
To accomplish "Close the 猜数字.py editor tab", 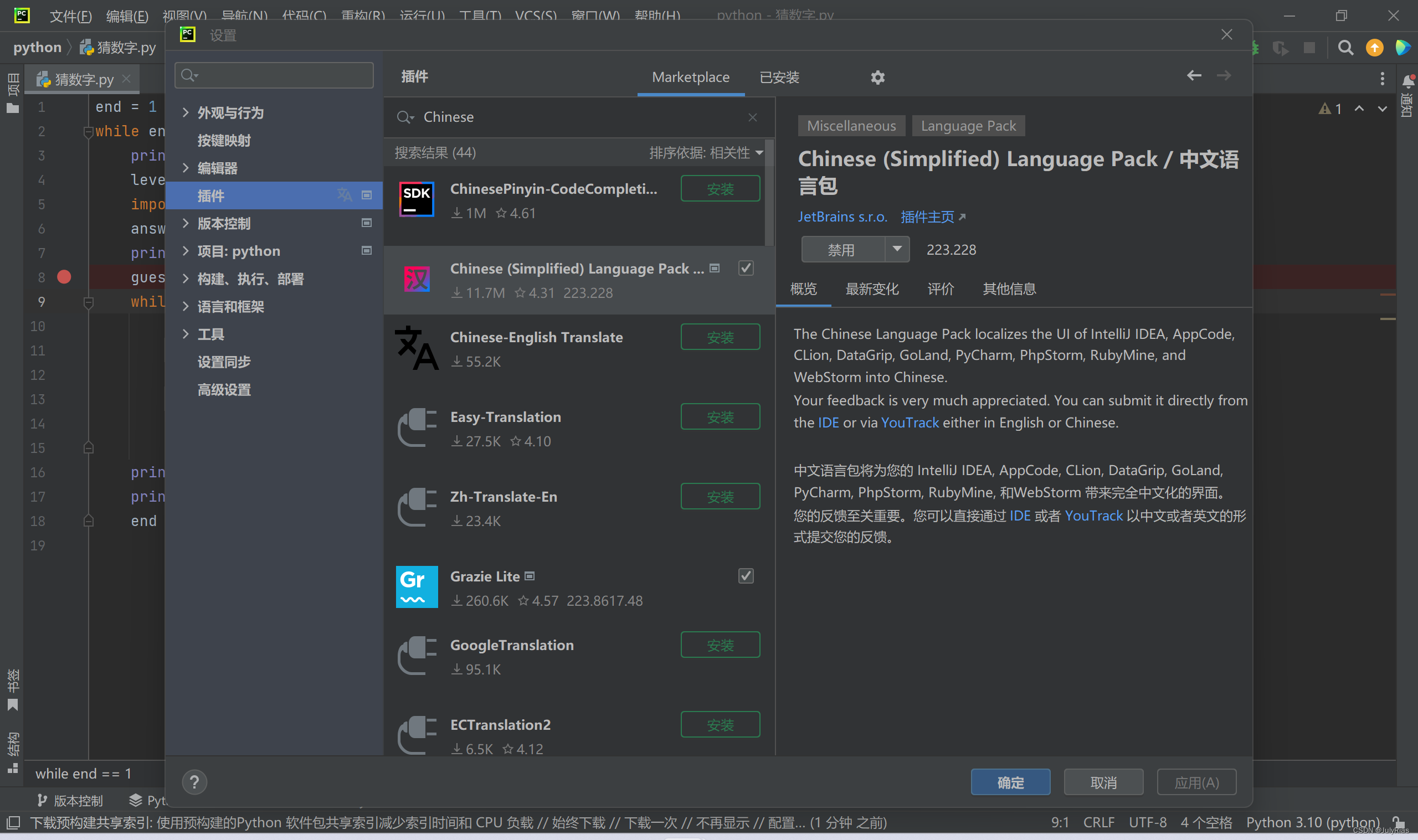I will [127, 79].
